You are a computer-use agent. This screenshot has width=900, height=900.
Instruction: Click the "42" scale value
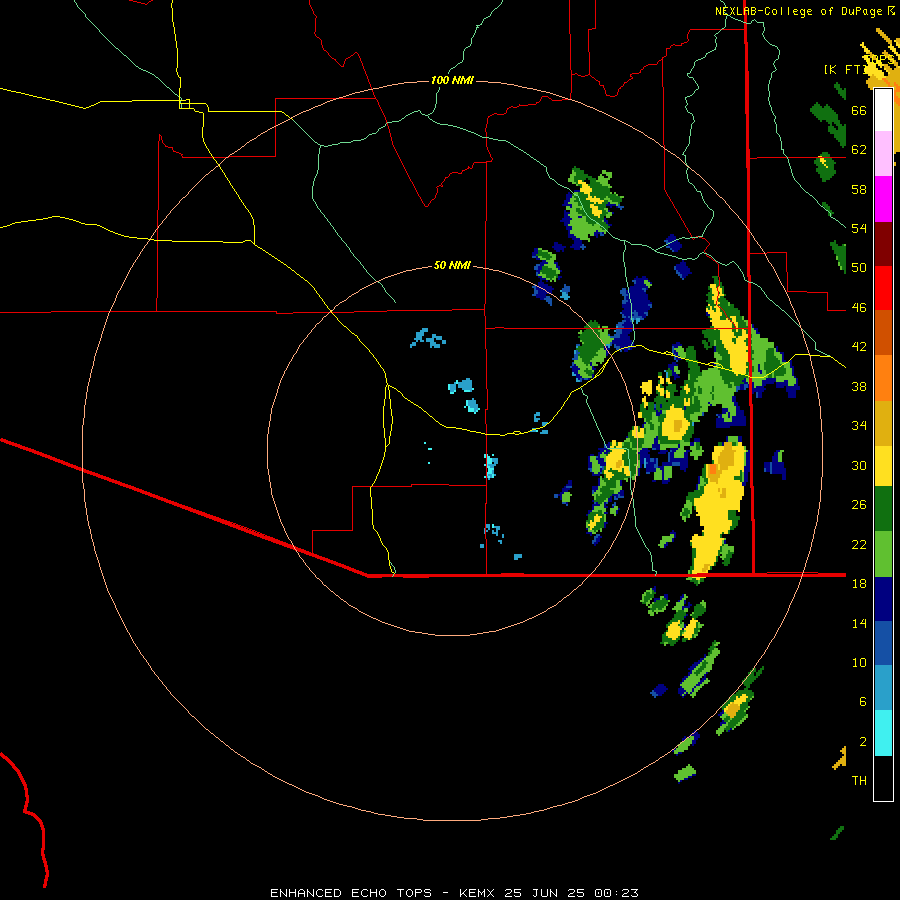pyautogui.click(x=859, y=347)
